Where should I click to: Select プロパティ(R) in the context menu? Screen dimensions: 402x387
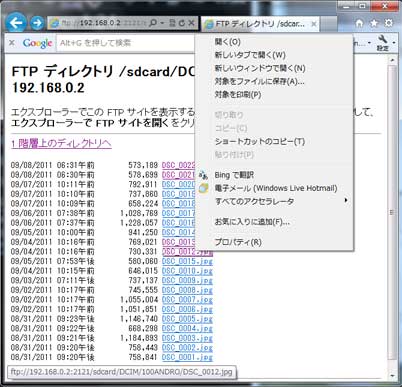point(238,242)
